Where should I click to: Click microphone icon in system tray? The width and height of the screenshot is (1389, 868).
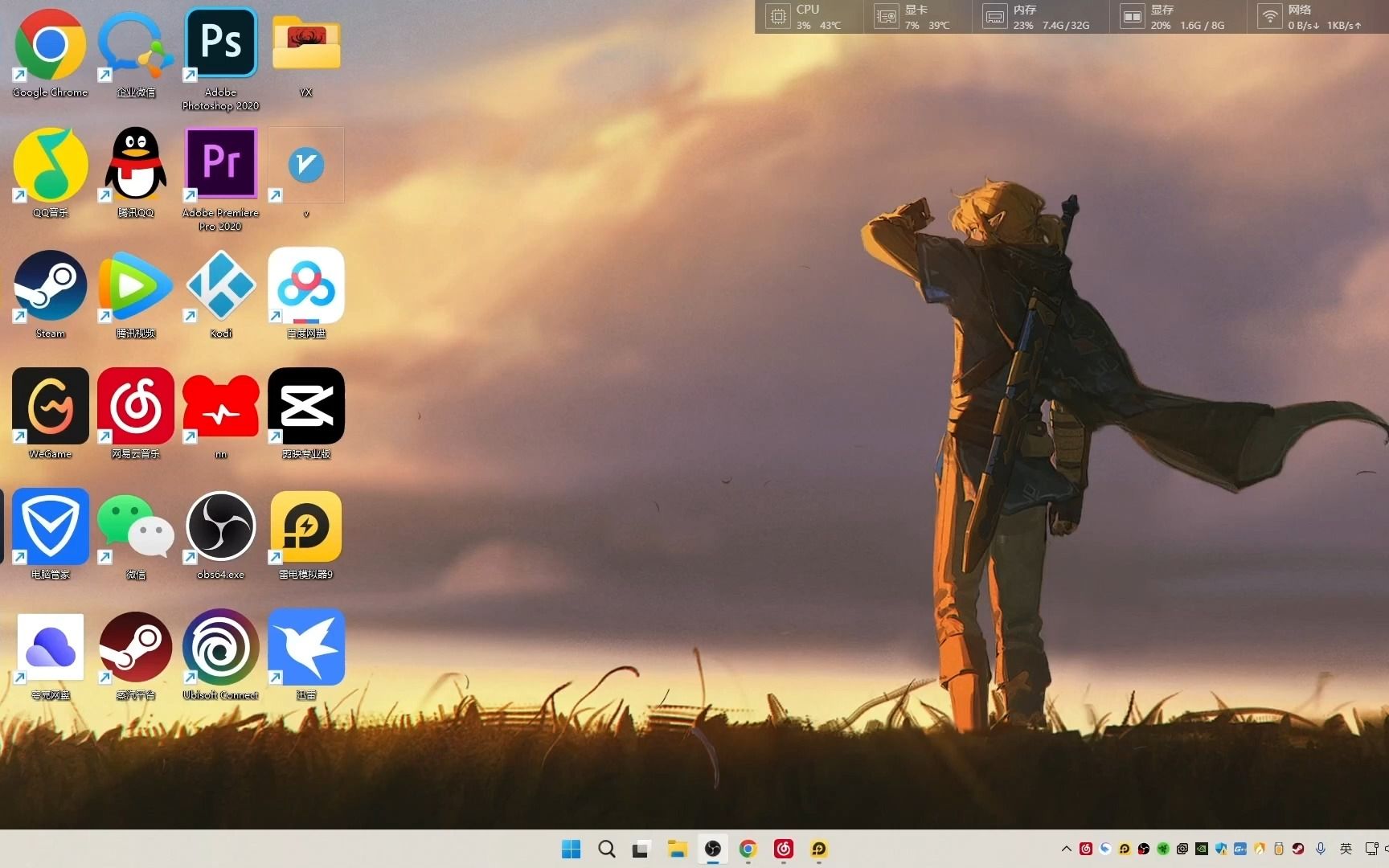pos(1321,849)
